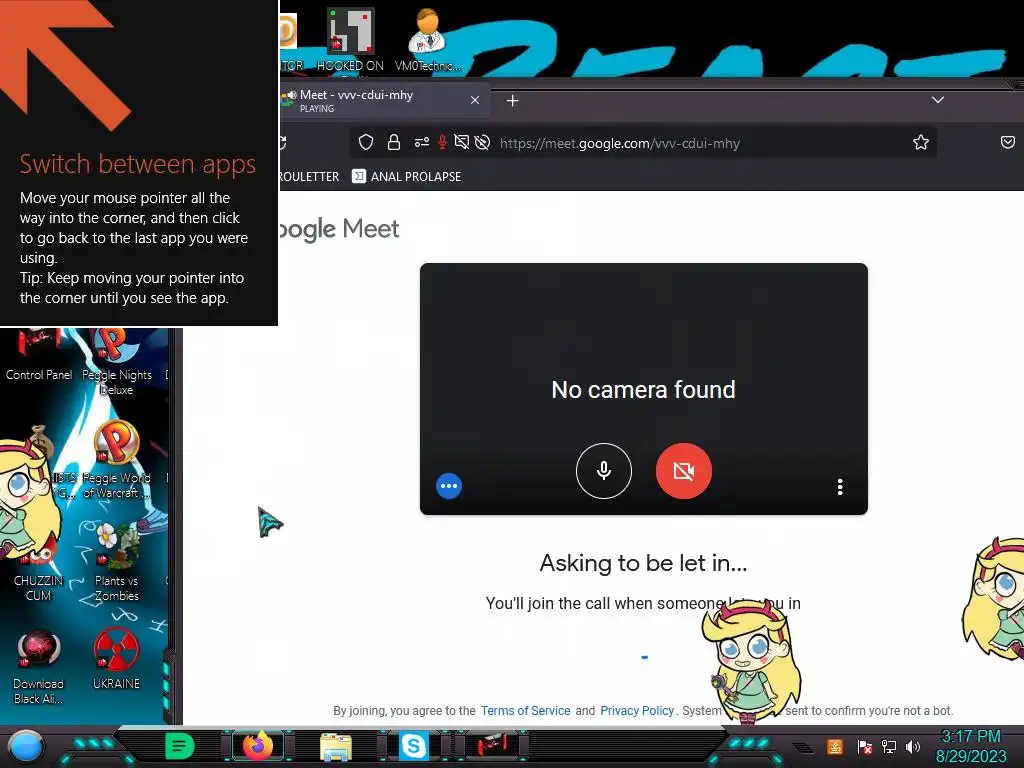Click the volume speaker tray icon
Image resolution: width=1024 pixels, height=768 pixels.
click(913, 746)
